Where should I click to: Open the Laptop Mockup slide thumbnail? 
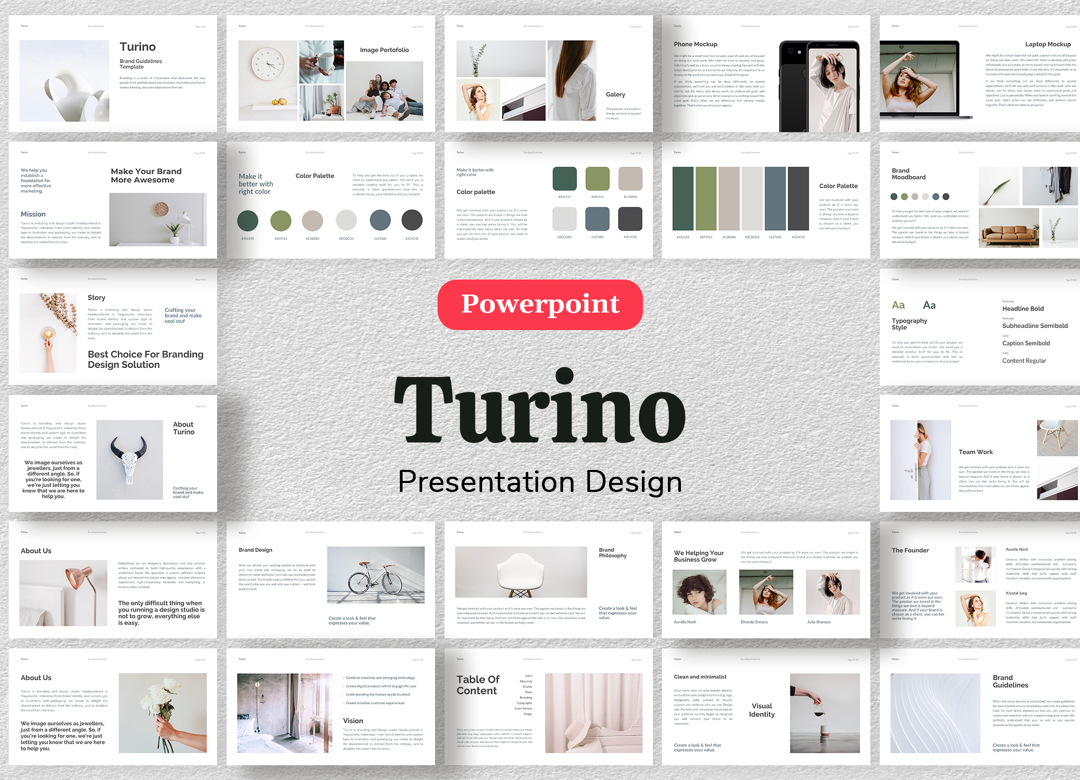pos(979,74)
